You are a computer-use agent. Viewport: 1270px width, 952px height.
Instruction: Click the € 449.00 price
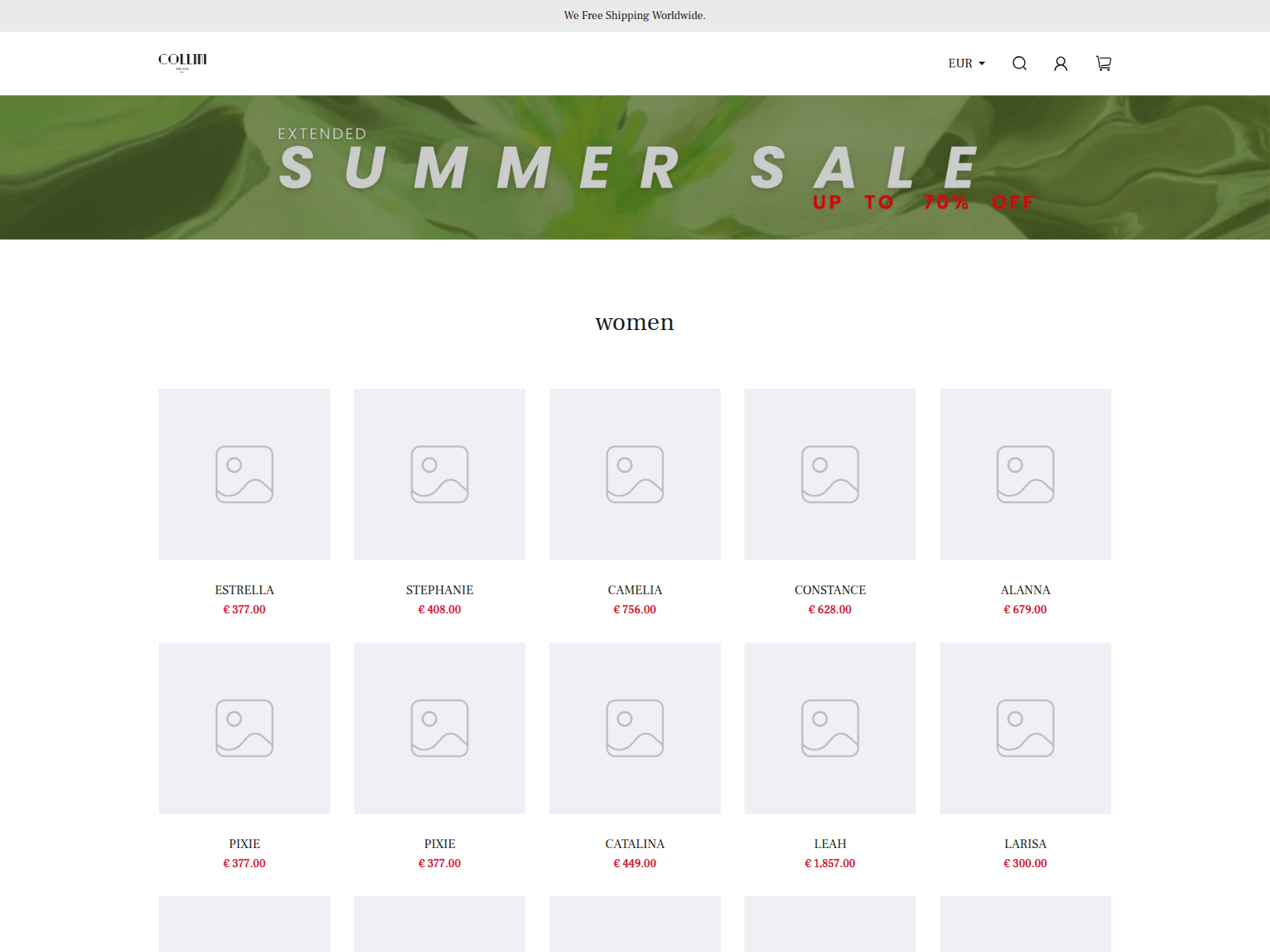pyautogui.click(x=635, y=863)
